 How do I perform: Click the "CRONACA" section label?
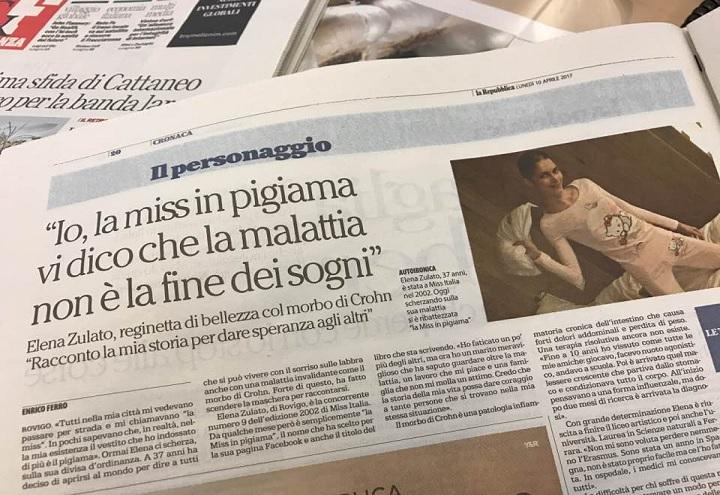click(x=171, y=138)
